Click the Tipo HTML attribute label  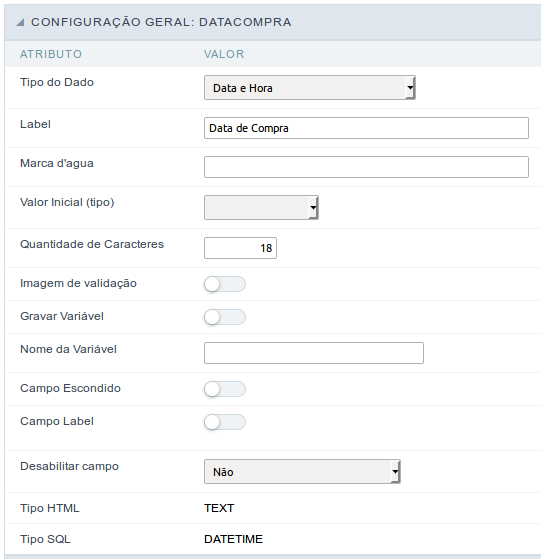pos(50,508)
